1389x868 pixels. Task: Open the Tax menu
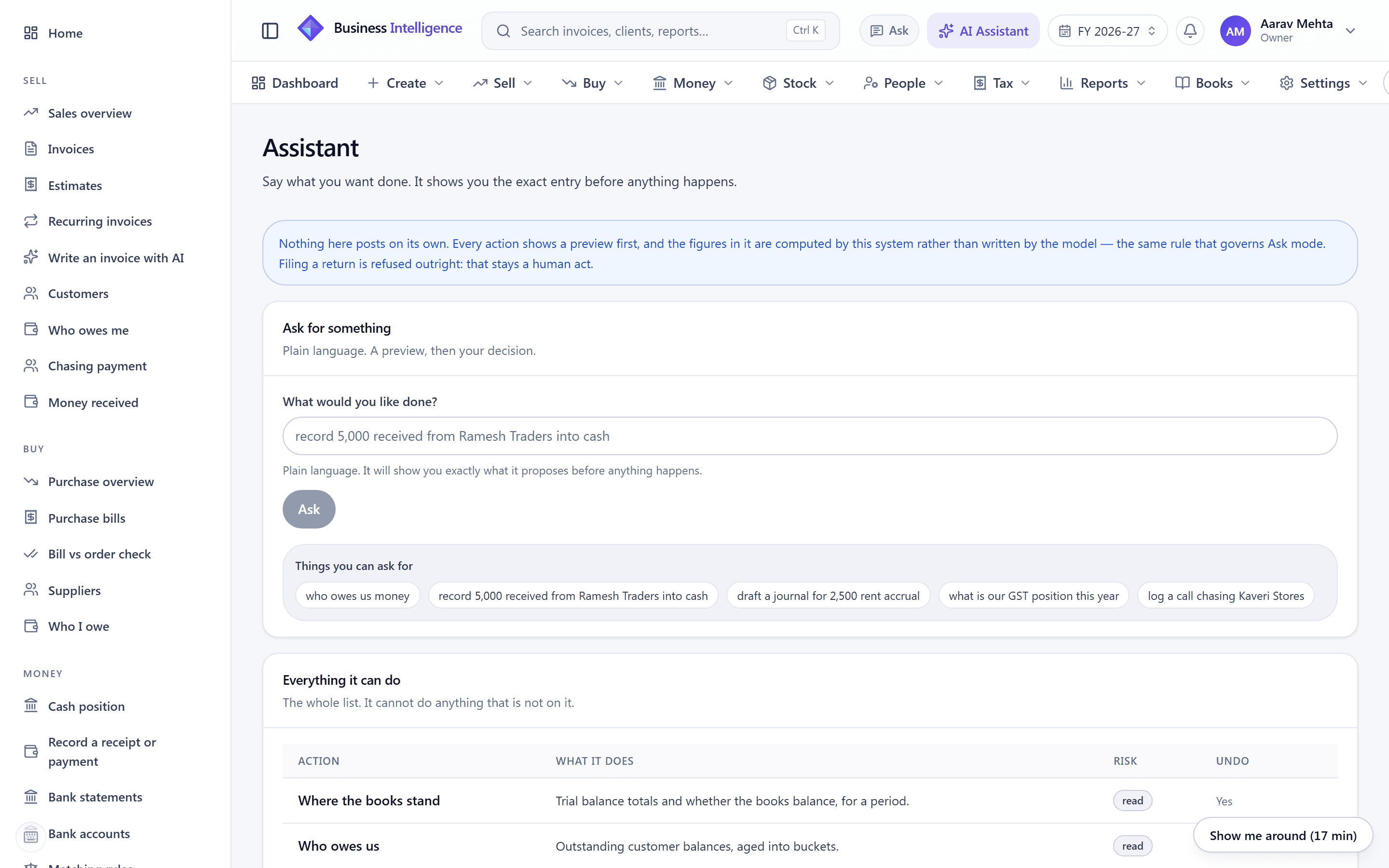(x=1002, y=82)
